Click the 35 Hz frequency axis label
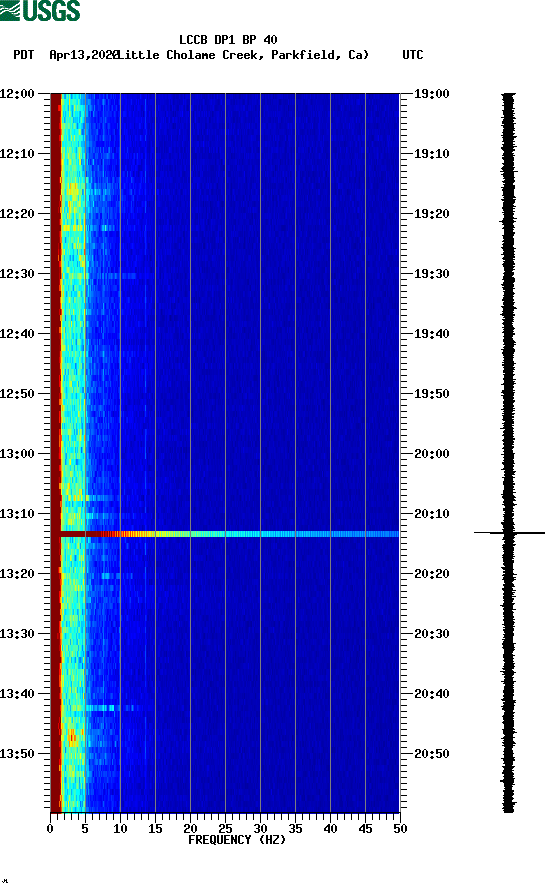Image resolution: width=552 pixels, height=892 pixels. 295,829
